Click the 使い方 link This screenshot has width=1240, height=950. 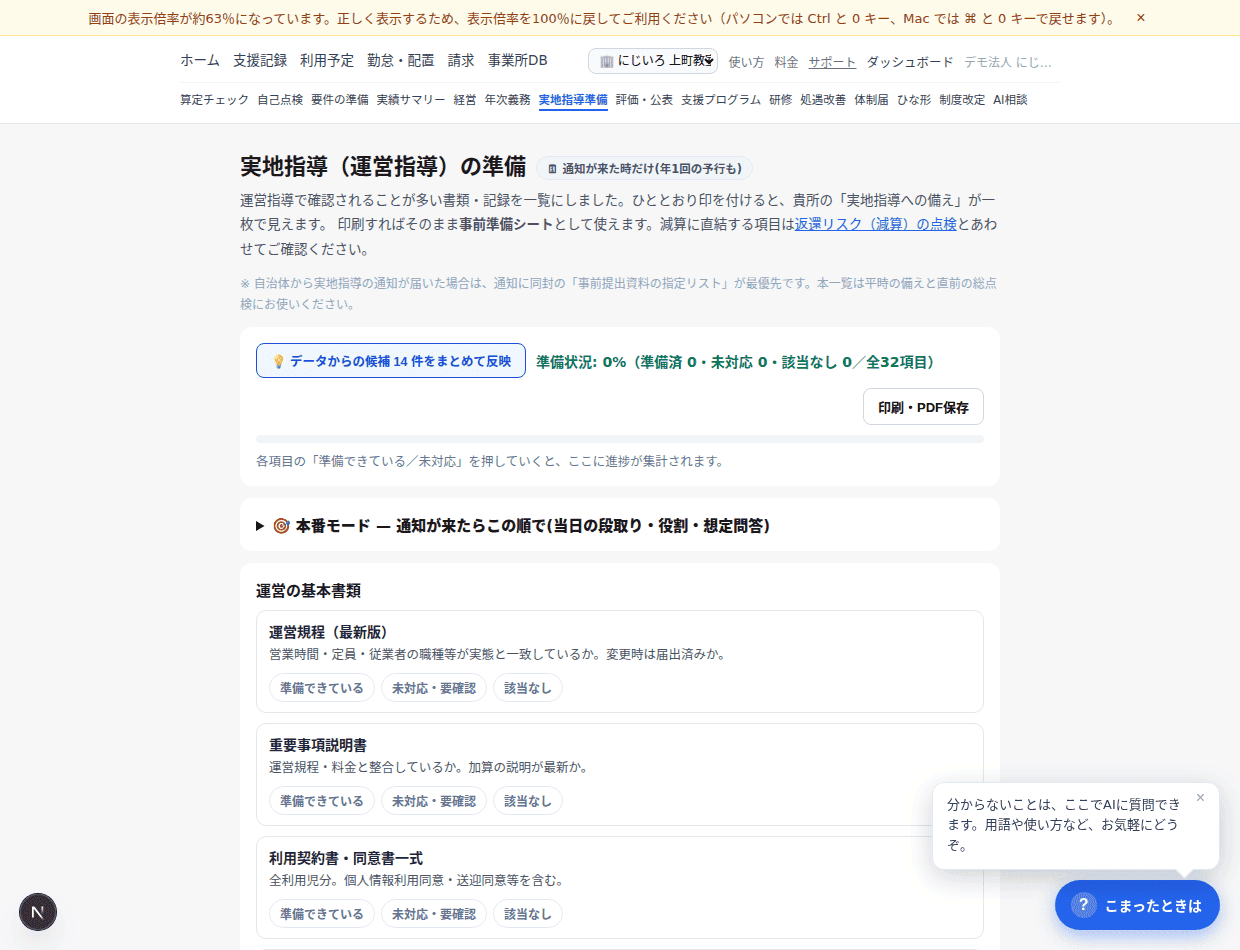pyautogui.click(x=746, y=62)
